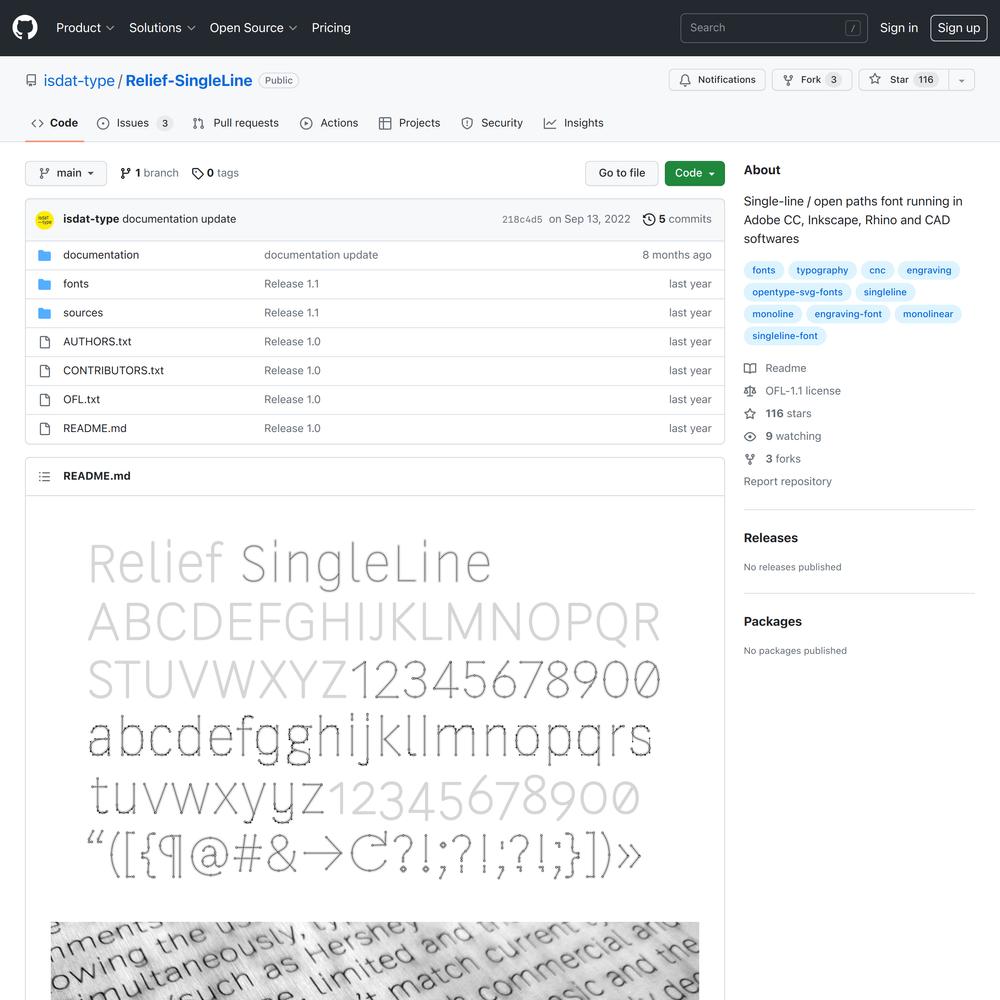The width and height of the screenshot is (1000, 1000).
Task: Select the 'engraving' topic tag
Action: coord(929,270)
